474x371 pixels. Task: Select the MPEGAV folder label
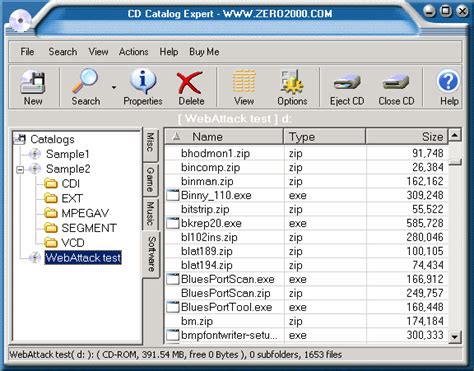[x=85, y=213]
